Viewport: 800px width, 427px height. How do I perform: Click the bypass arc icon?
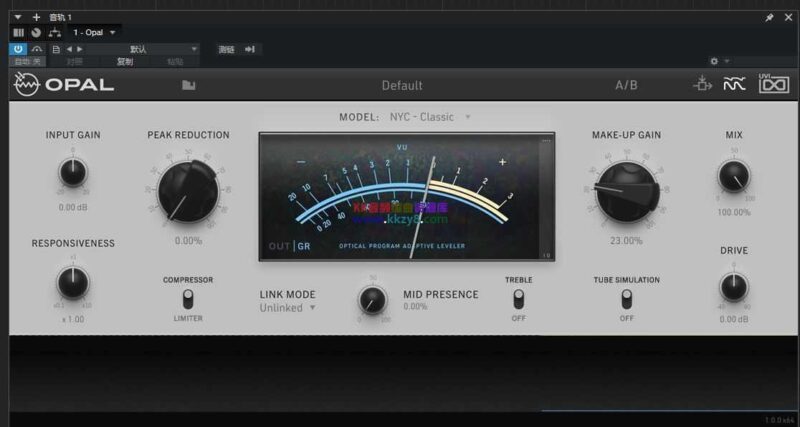(37, 49)
